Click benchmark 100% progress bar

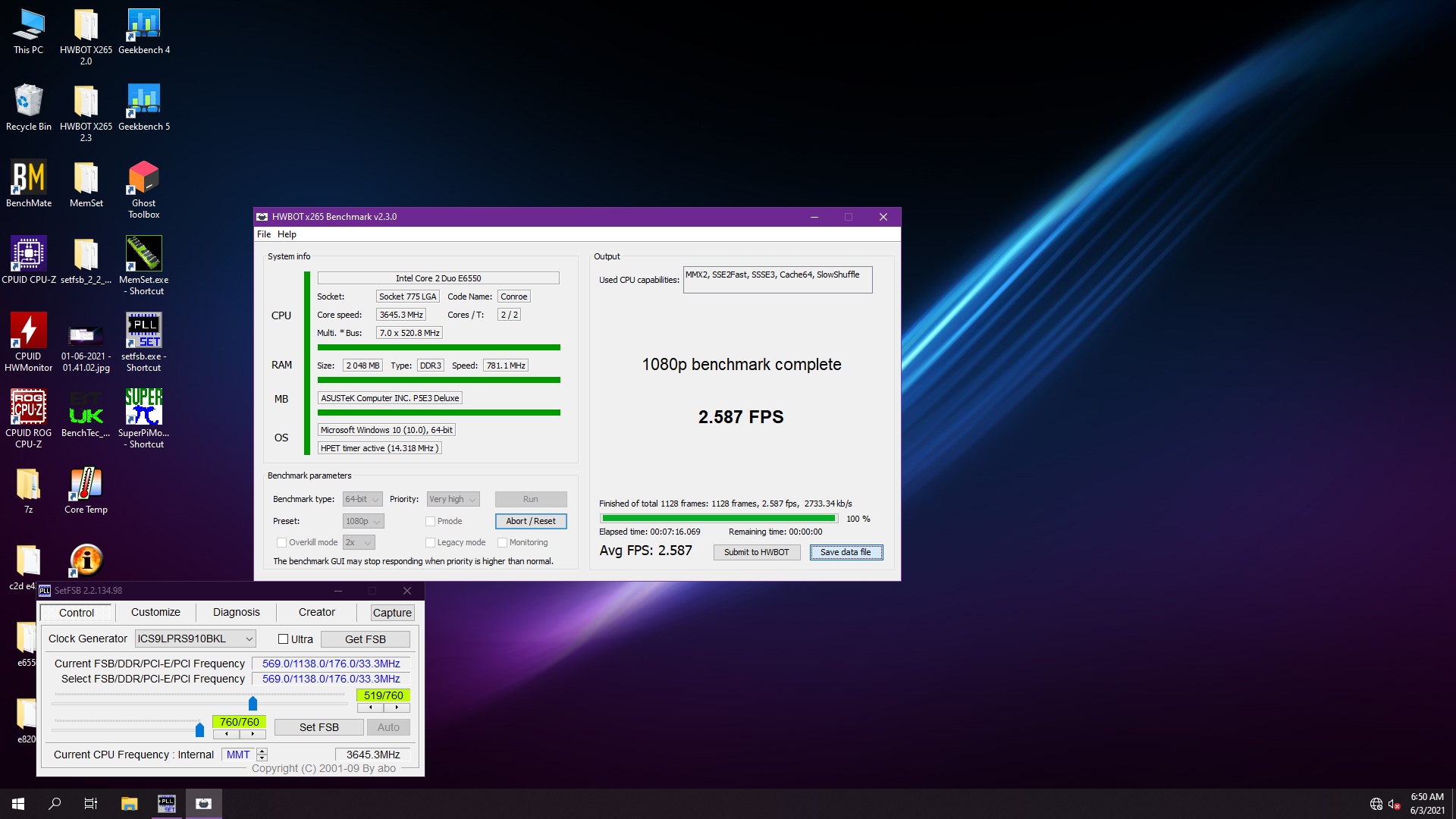(718, 519)
